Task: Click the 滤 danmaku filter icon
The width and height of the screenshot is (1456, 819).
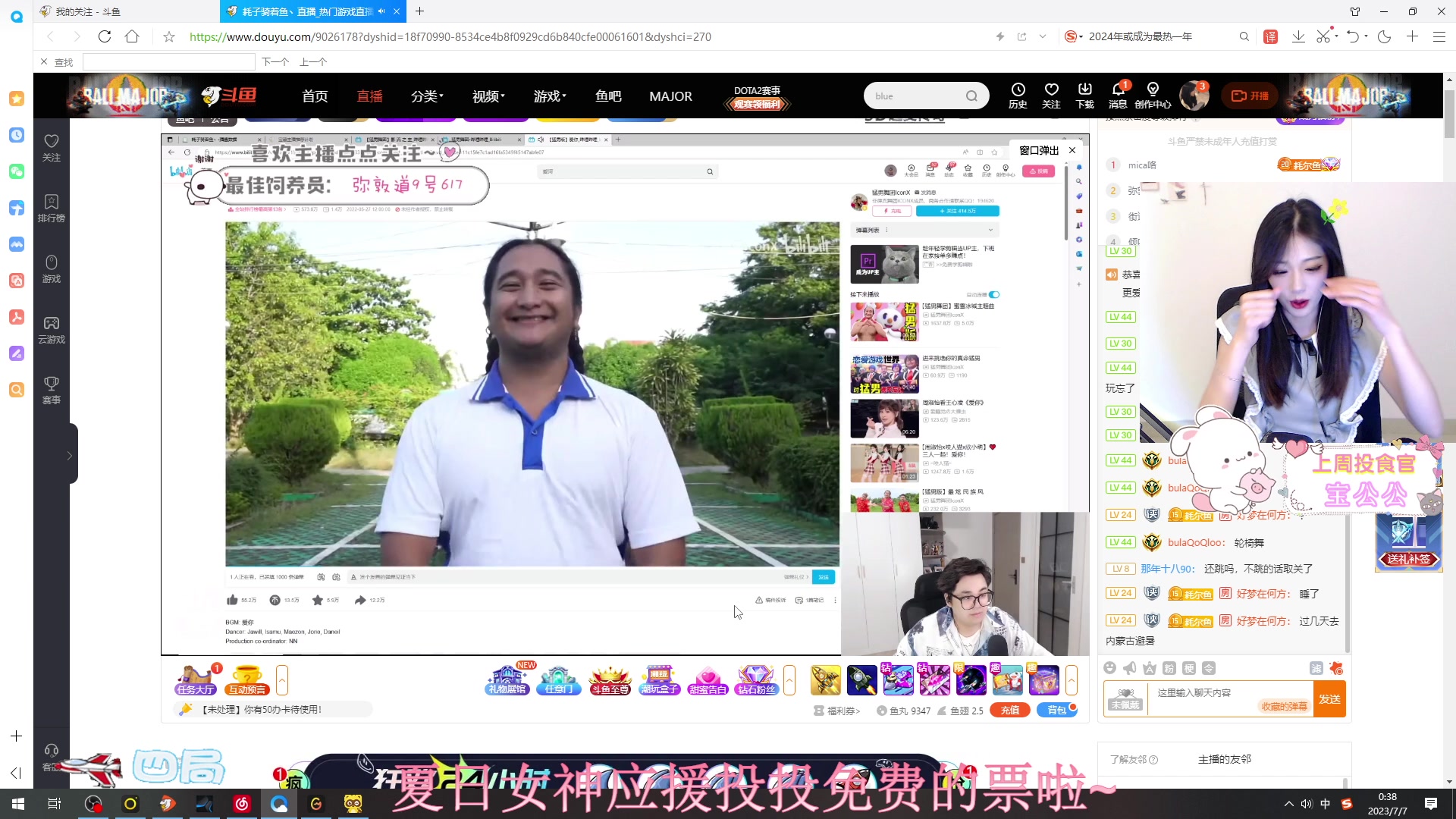Action: pos(1316,668)
